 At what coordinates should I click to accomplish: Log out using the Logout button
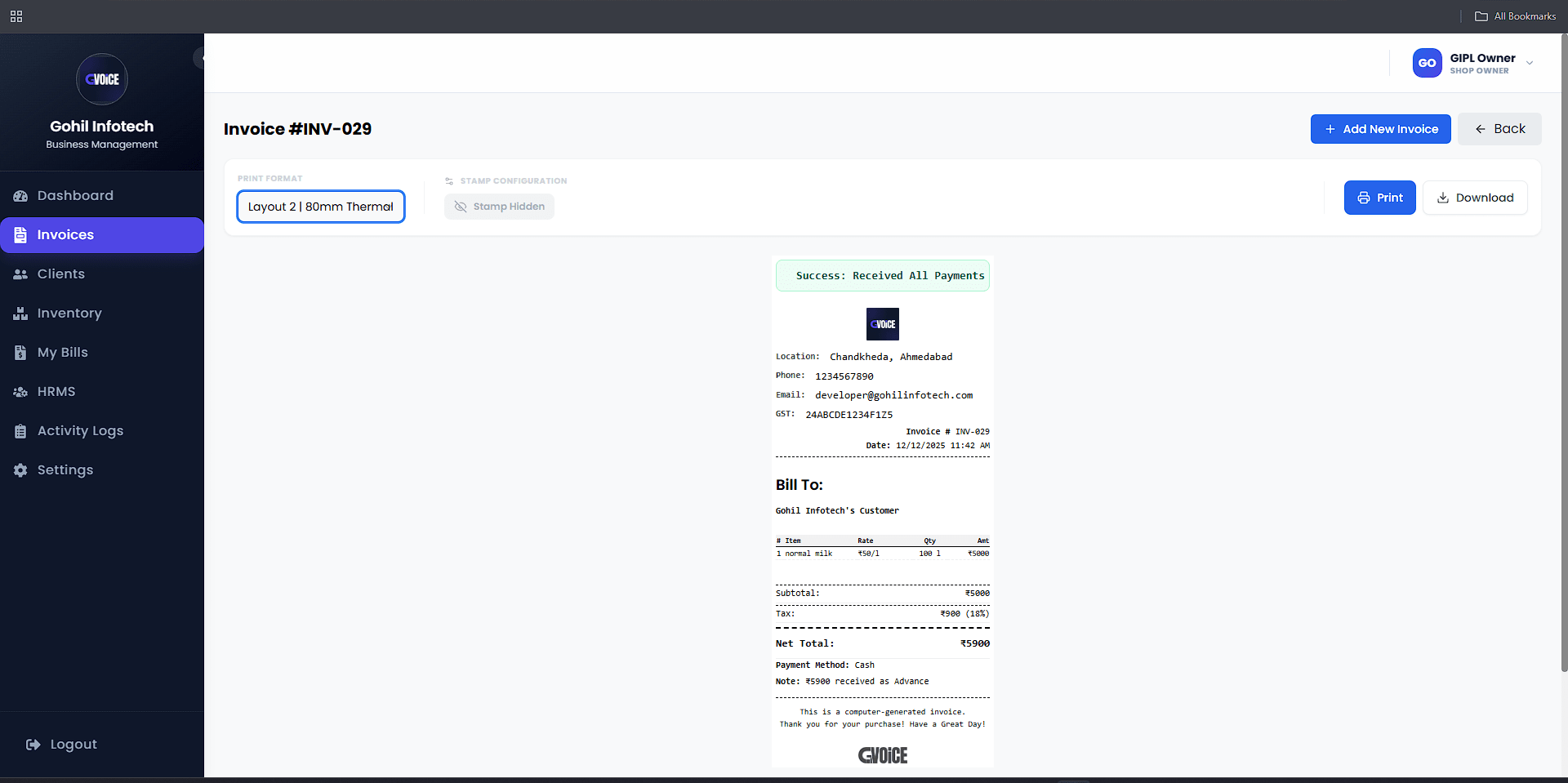61,745
